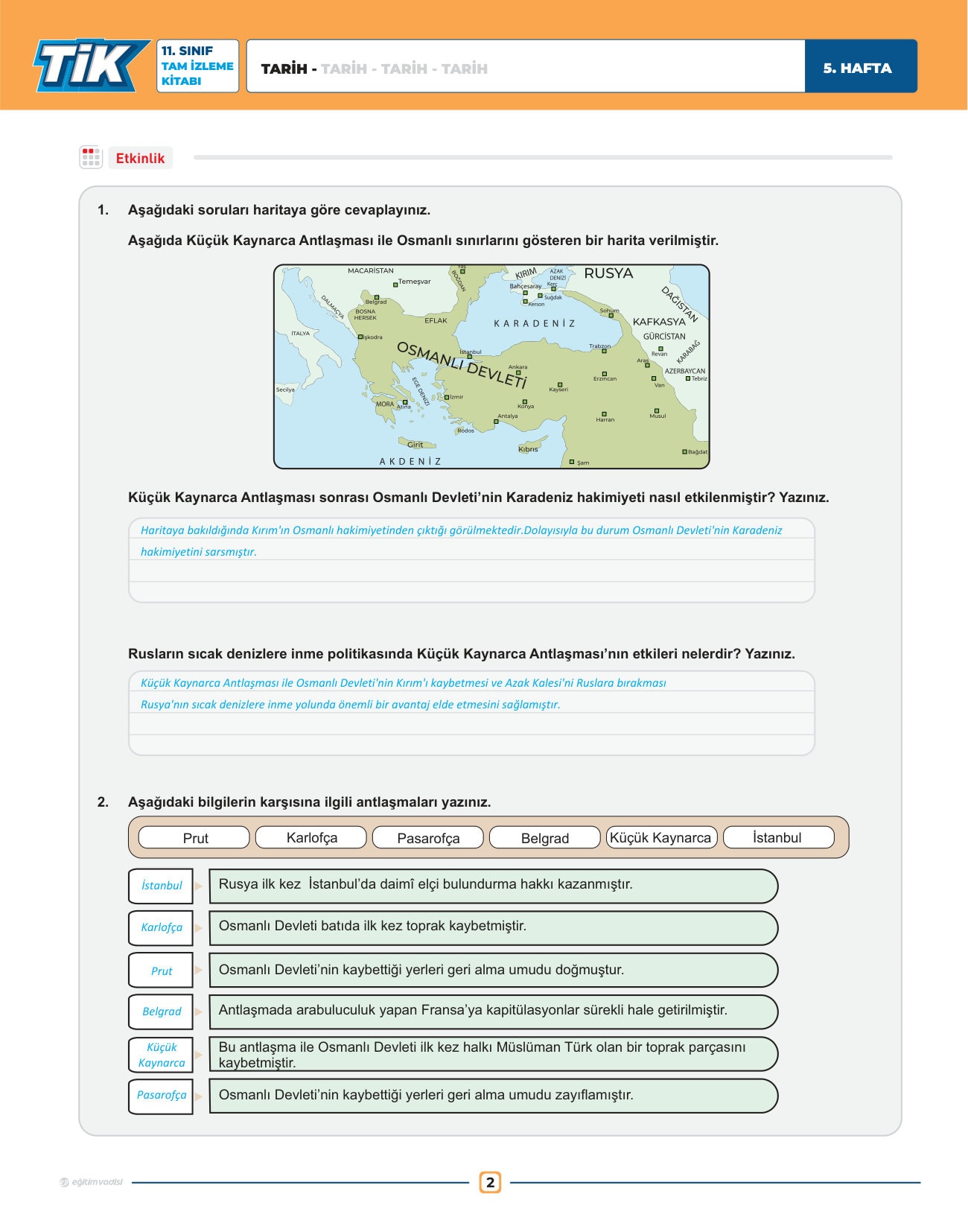Image resolution: width=968 pixels, height=1232 pixels.
Task: Click the statement about Fransa'ya kapitülasyonlar
Action: pos(494,1012)
